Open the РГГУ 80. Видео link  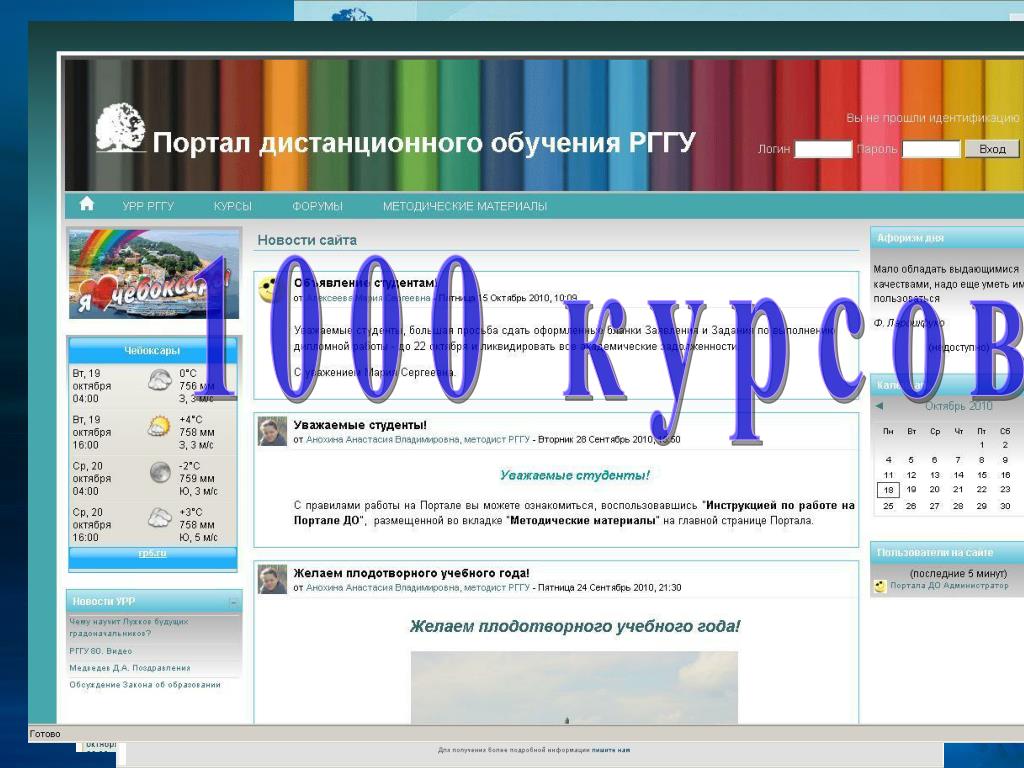pos(101,651)
